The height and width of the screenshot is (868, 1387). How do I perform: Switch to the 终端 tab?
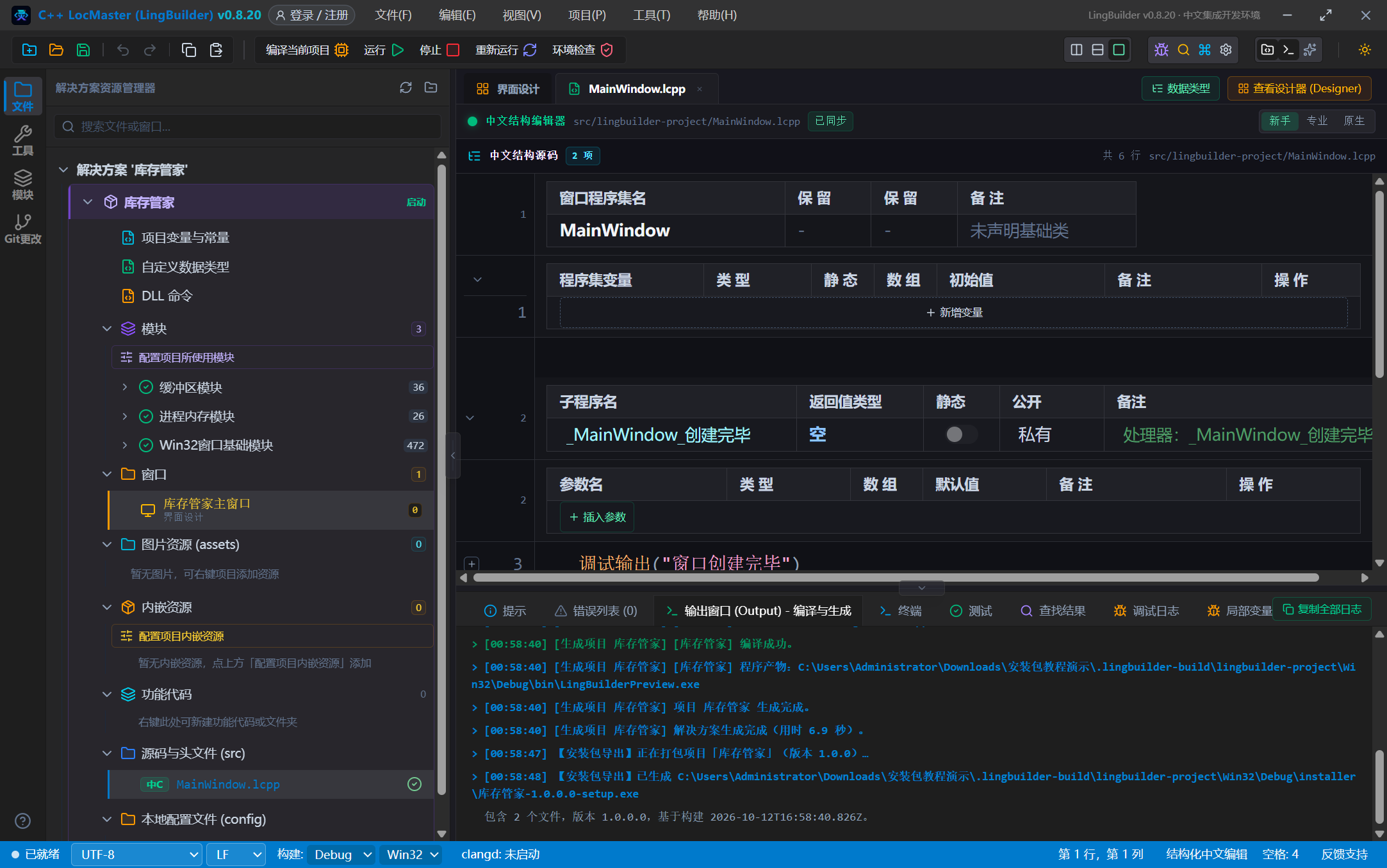900,610
